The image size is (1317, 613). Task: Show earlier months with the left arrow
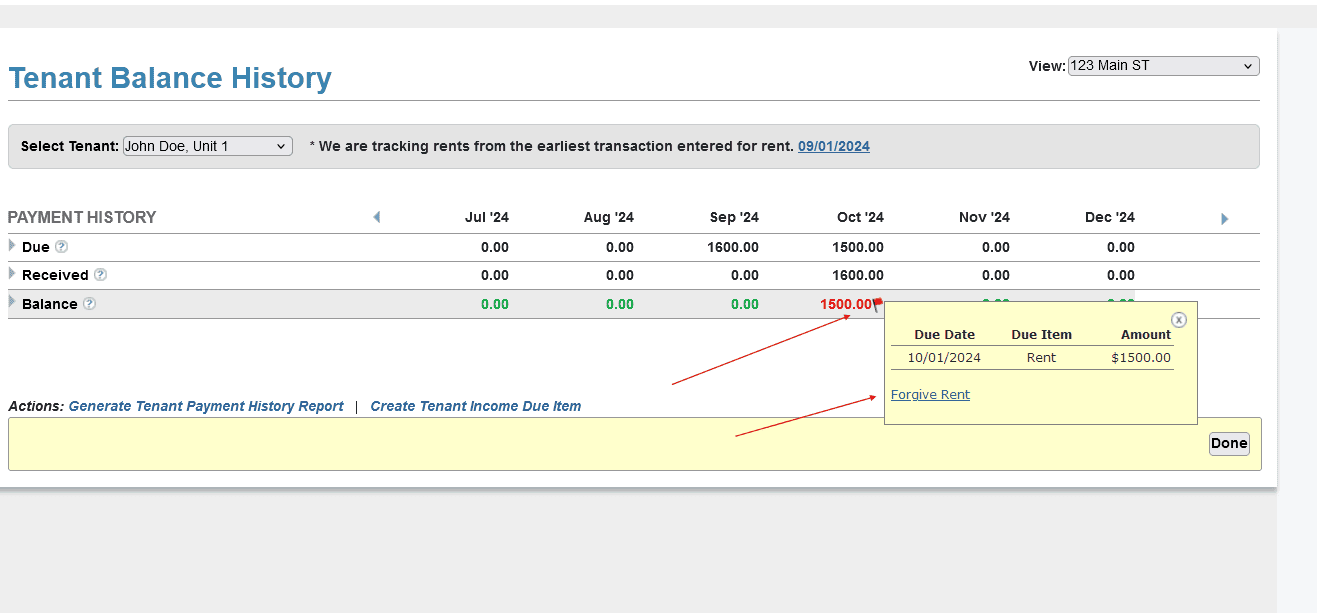tap(376, 217)
